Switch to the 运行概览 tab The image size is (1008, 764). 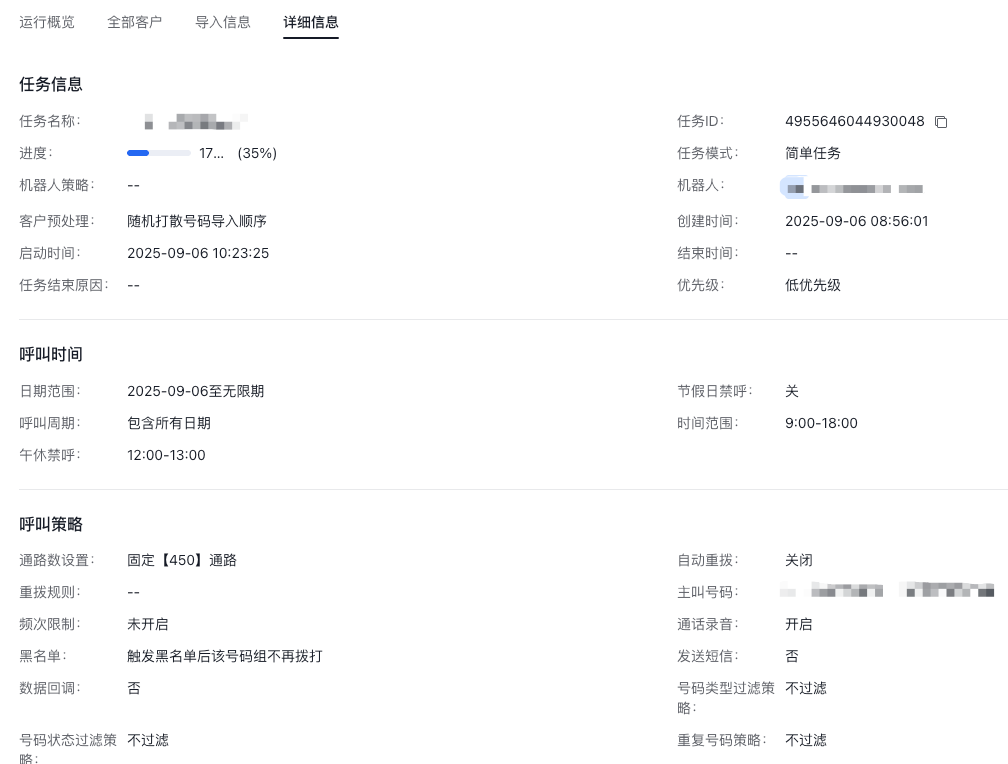pyautogui.click(x=47, y=22)
